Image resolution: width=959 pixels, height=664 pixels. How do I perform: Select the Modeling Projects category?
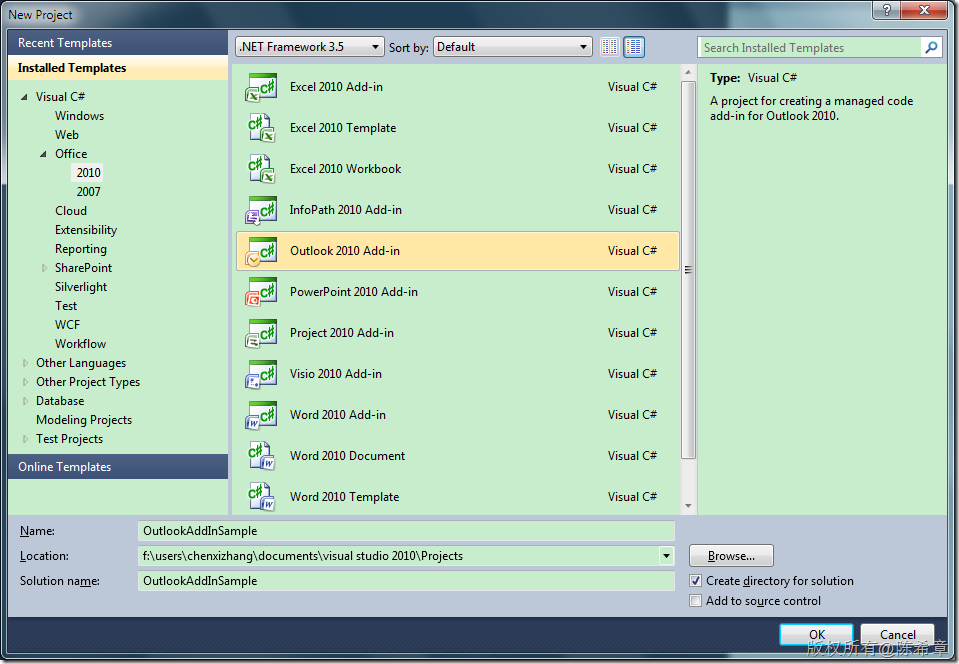coord(84,420)
